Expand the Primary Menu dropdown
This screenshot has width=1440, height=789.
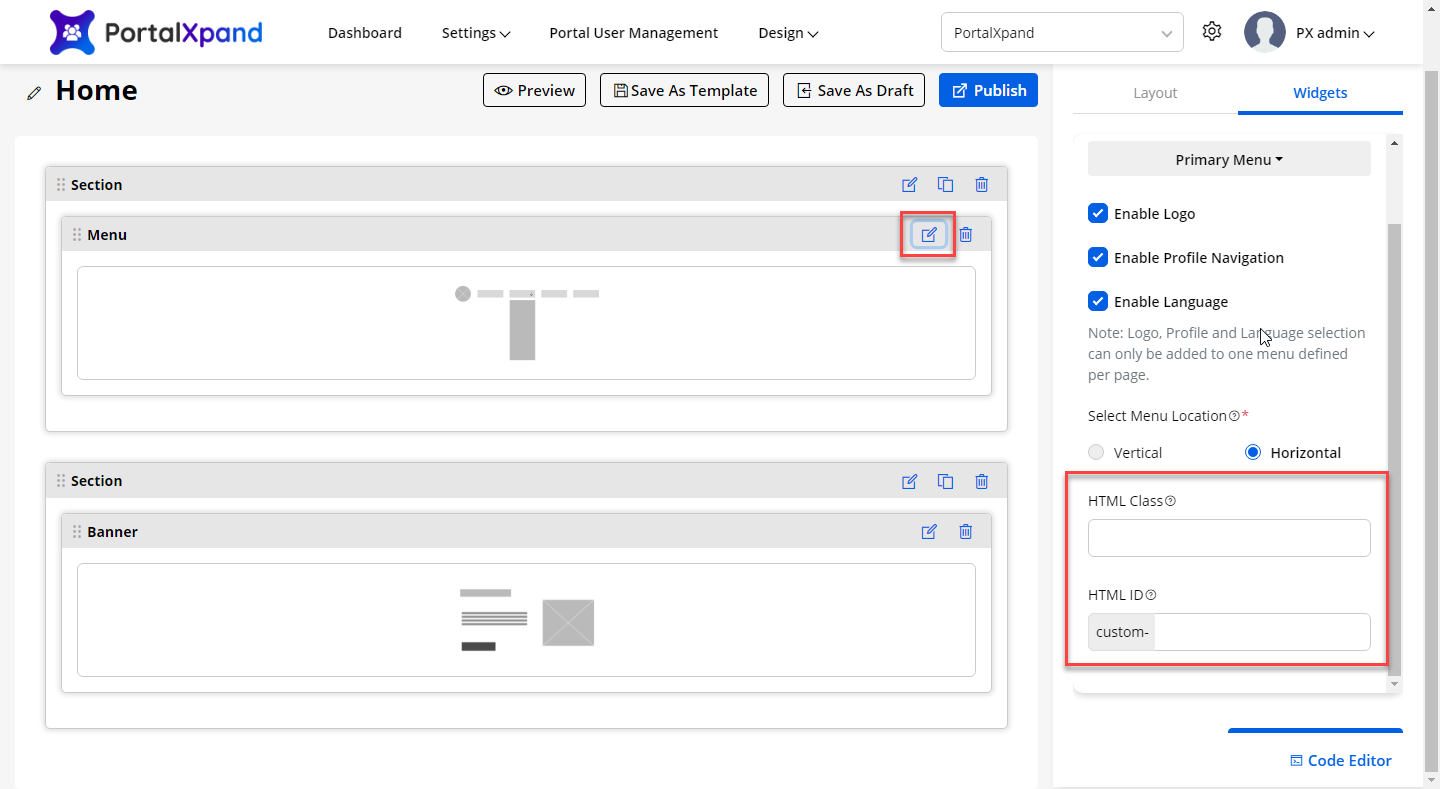(x=1229, y=159)
